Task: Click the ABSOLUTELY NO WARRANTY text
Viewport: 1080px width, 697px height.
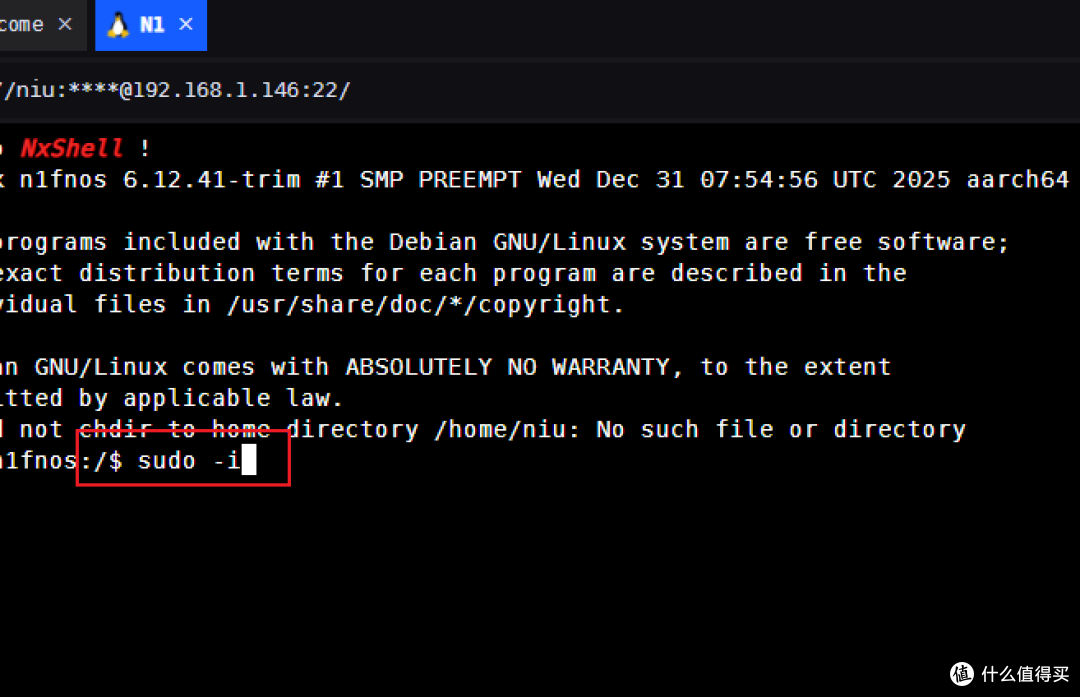Action: coord(507,367)
